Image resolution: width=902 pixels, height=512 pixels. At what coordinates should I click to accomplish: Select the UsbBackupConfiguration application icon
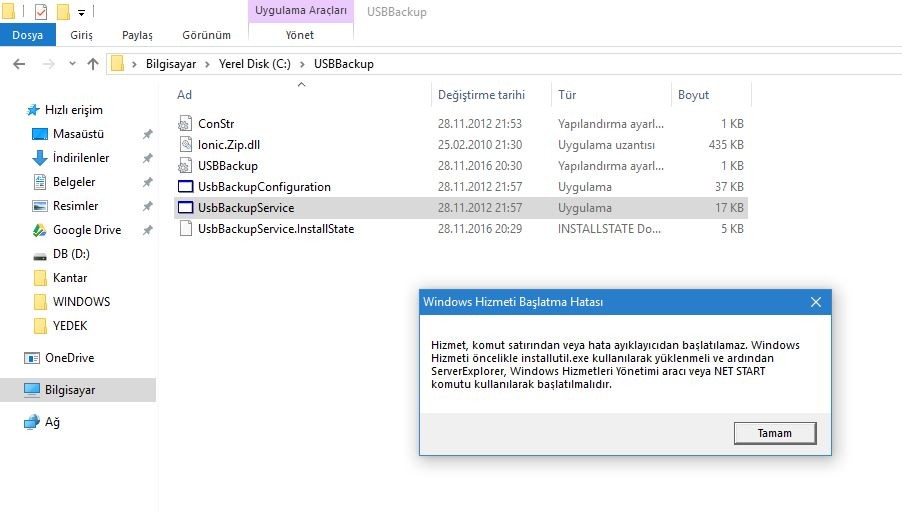tap(185, 186)
